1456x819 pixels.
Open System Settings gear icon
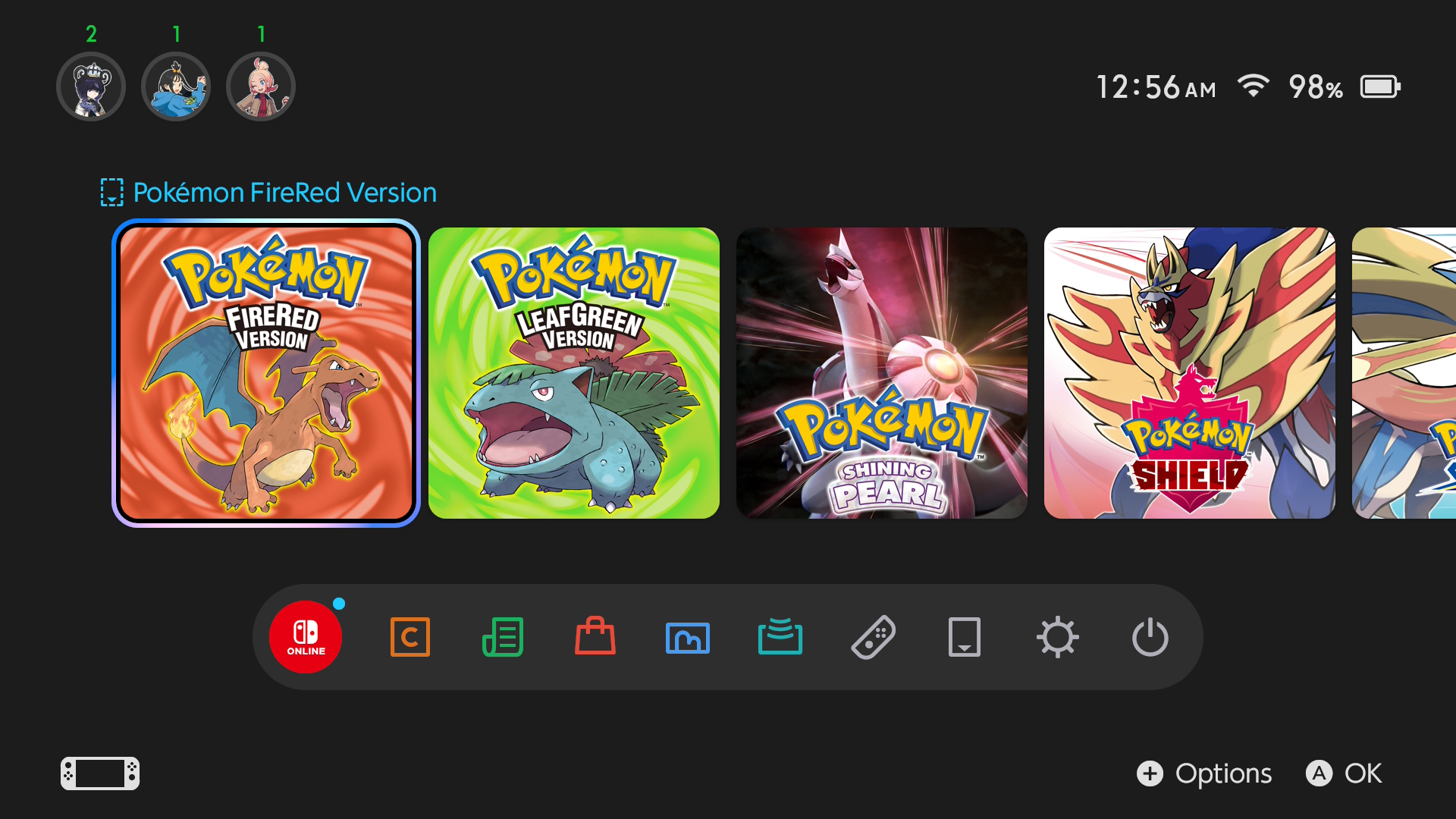pyautogui.click(x=1058, y=637)
